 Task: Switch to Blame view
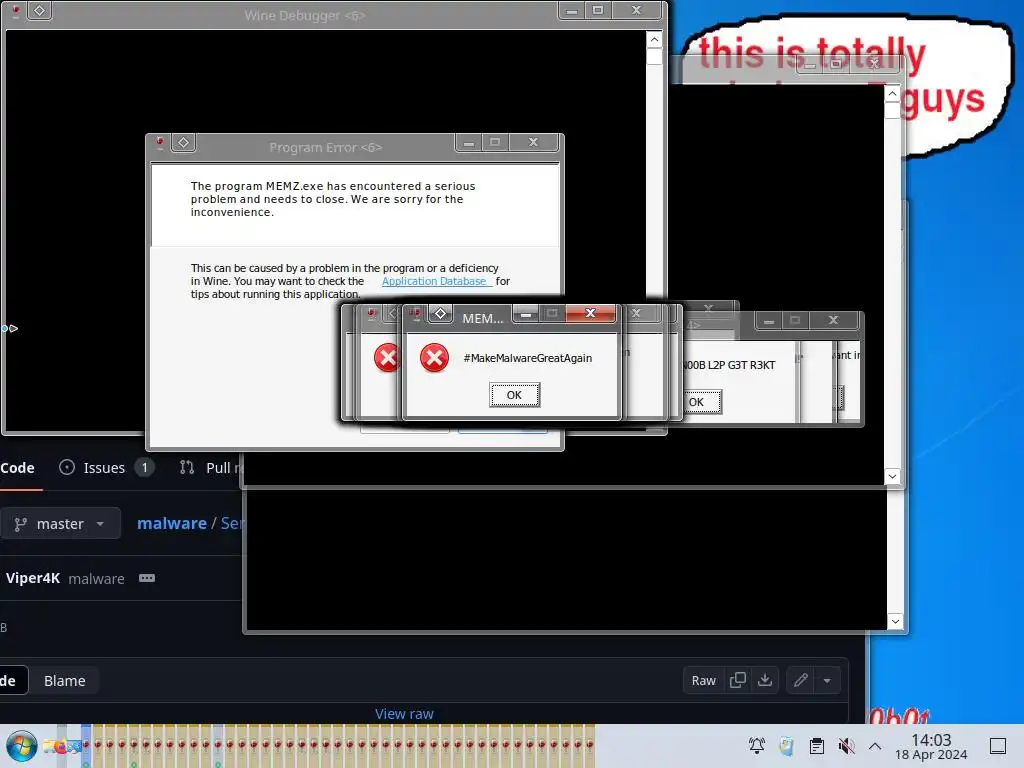tap(65, 680)
